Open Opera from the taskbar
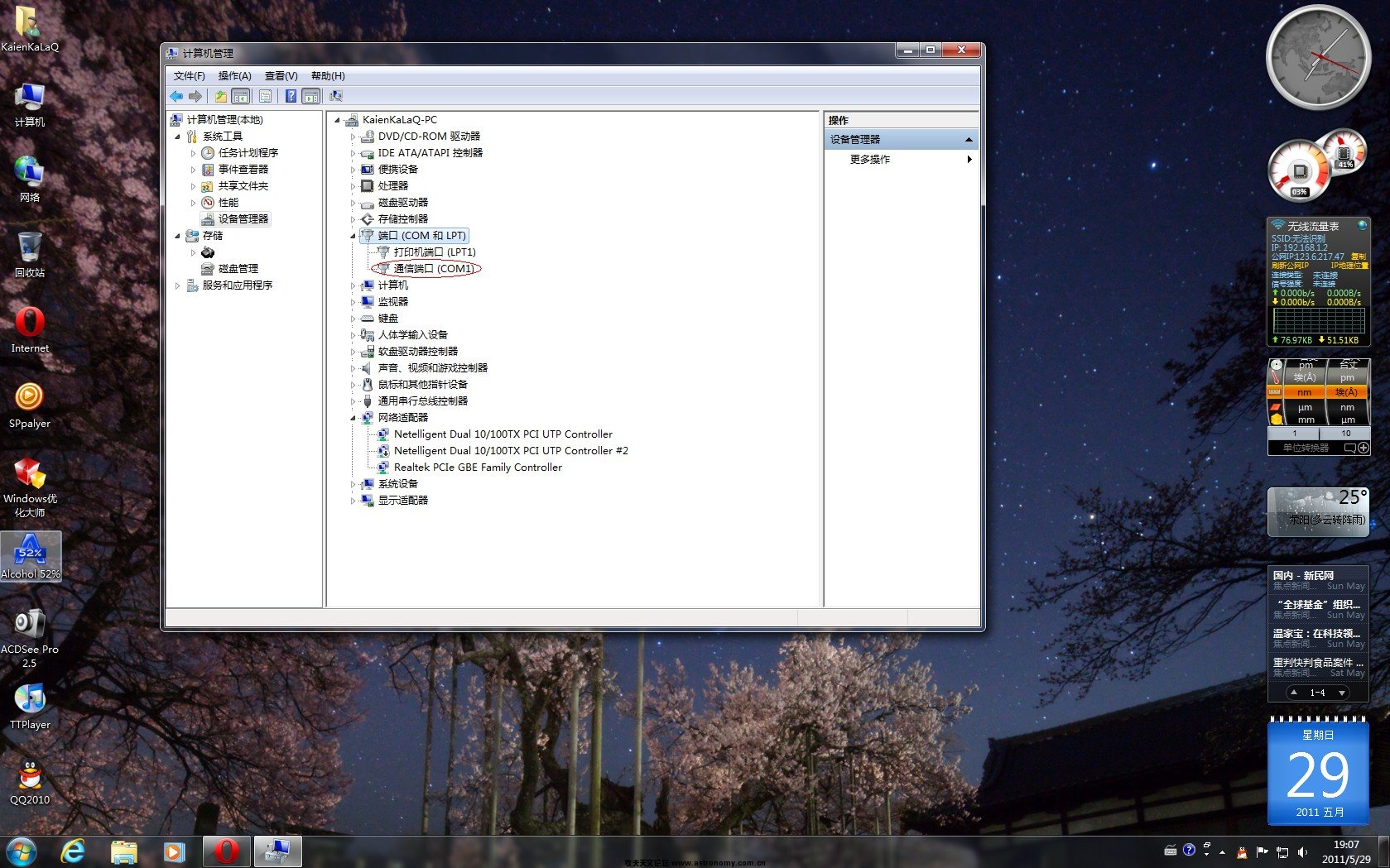 pyautogui.click(x=226, y=851)
